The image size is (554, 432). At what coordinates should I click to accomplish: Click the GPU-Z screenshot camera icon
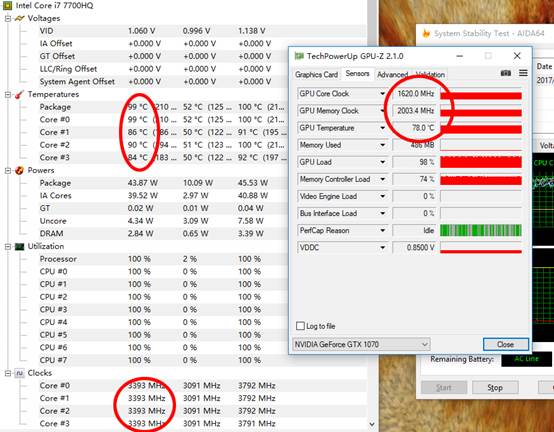506,73
